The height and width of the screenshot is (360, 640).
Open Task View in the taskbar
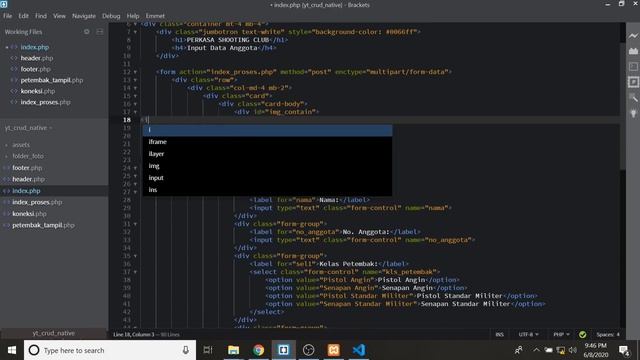point(208,350)
